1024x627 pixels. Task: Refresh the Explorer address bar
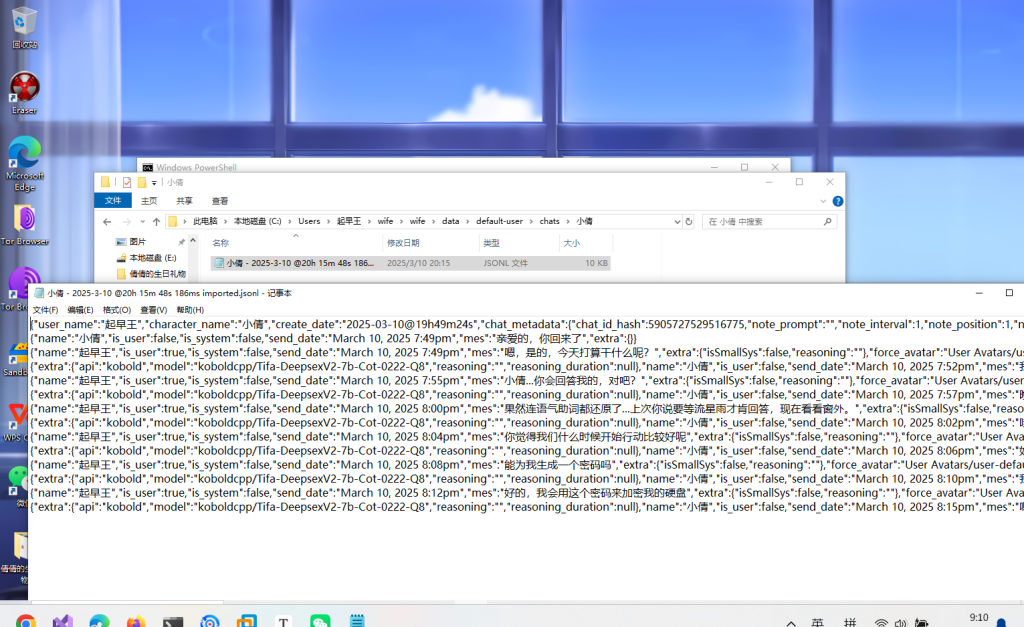[x=688, y=221]
